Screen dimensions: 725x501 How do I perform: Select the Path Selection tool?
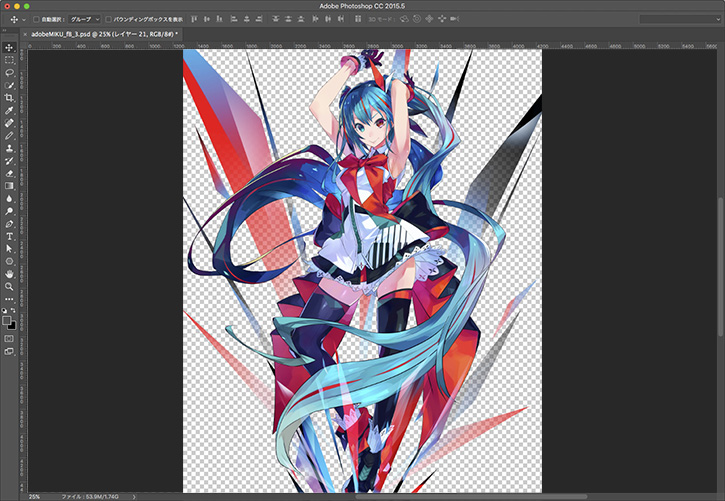tap(9, 249)
